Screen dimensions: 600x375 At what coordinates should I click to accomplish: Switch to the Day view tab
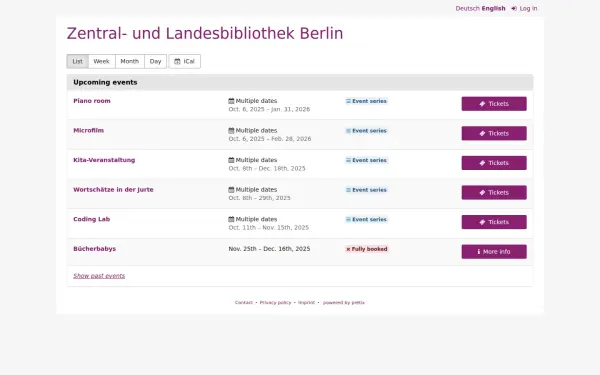[x=155, y=61]
